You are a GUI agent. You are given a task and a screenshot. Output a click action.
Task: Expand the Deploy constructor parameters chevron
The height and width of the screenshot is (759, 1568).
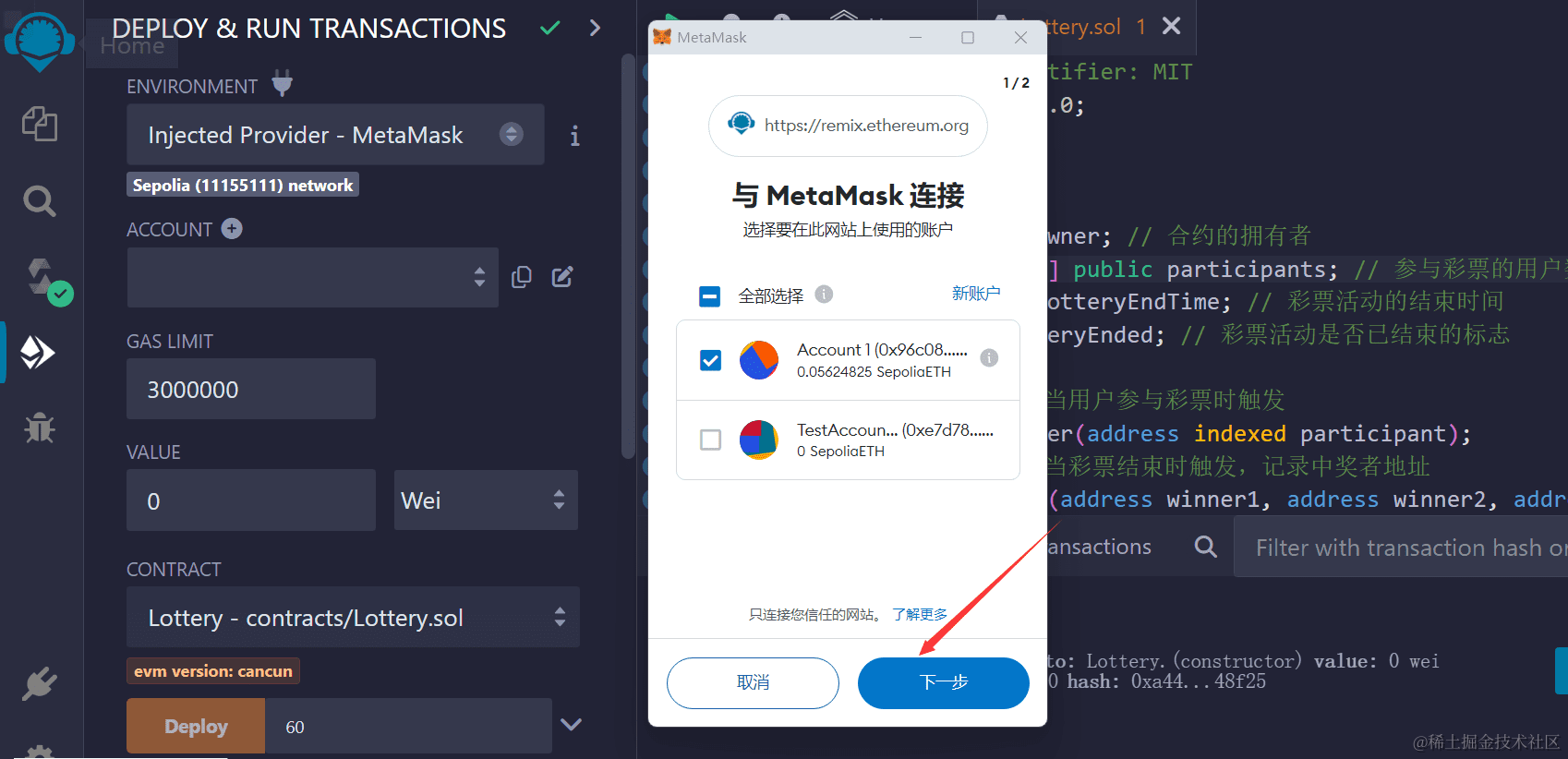pyautogui.click(x=571, y=725)
